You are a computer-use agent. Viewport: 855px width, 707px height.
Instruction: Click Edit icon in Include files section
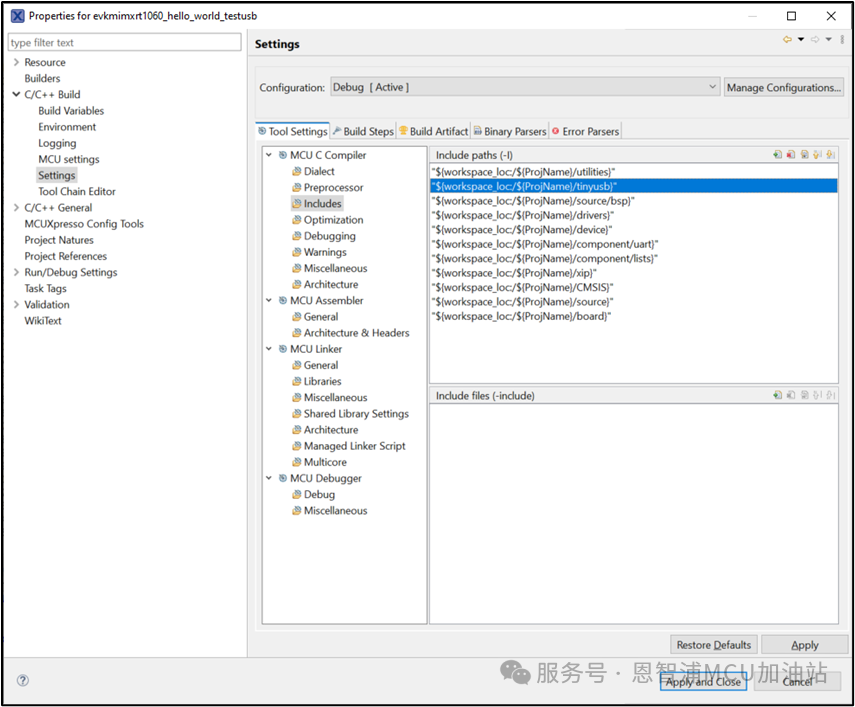pos(804,395)
